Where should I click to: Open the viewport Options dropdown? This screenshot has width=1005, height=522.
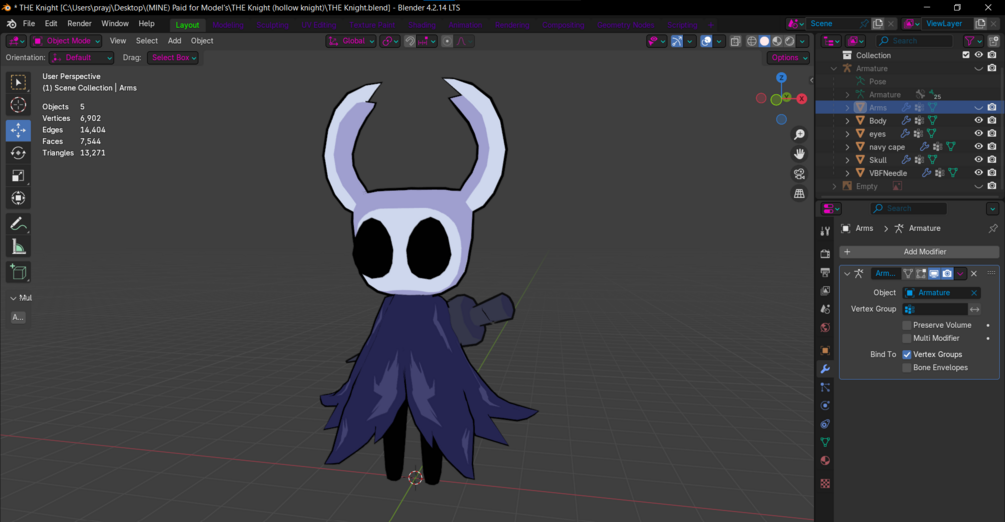(x=788, y=58)
